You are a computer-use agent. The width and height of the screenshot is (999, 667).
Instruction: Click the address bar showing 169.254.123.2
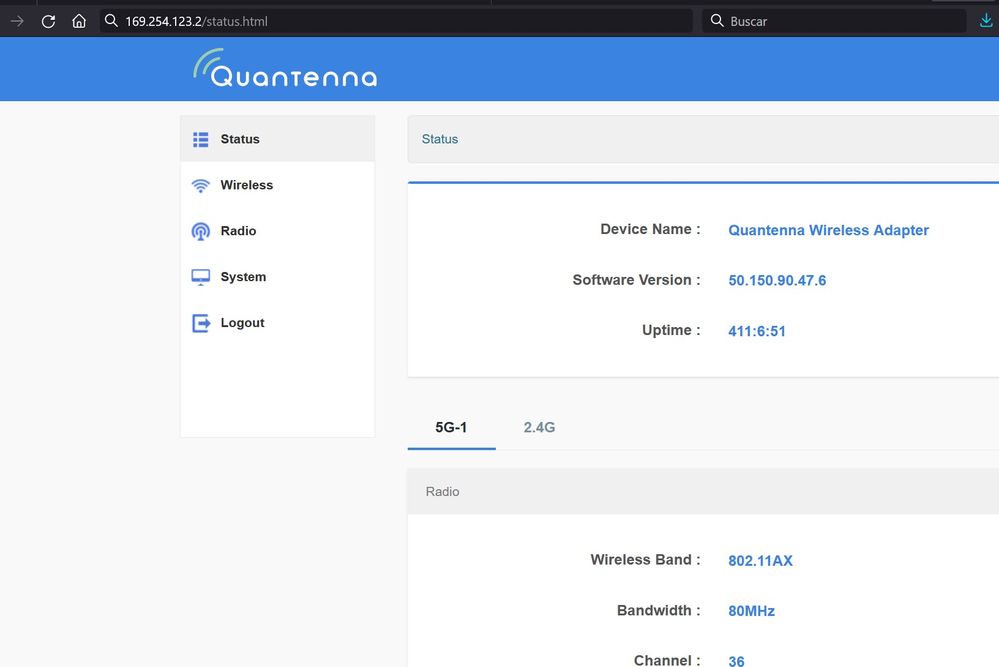pyautogui.click(x=400, y=21)
